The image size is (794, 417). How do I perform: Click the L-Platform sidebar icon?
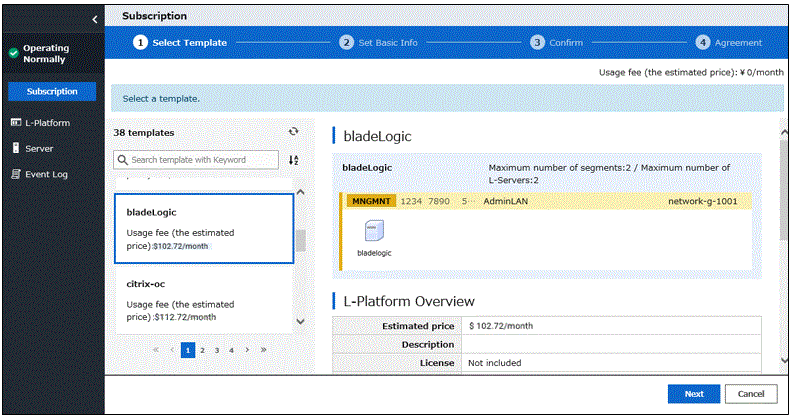click(16, 122)
